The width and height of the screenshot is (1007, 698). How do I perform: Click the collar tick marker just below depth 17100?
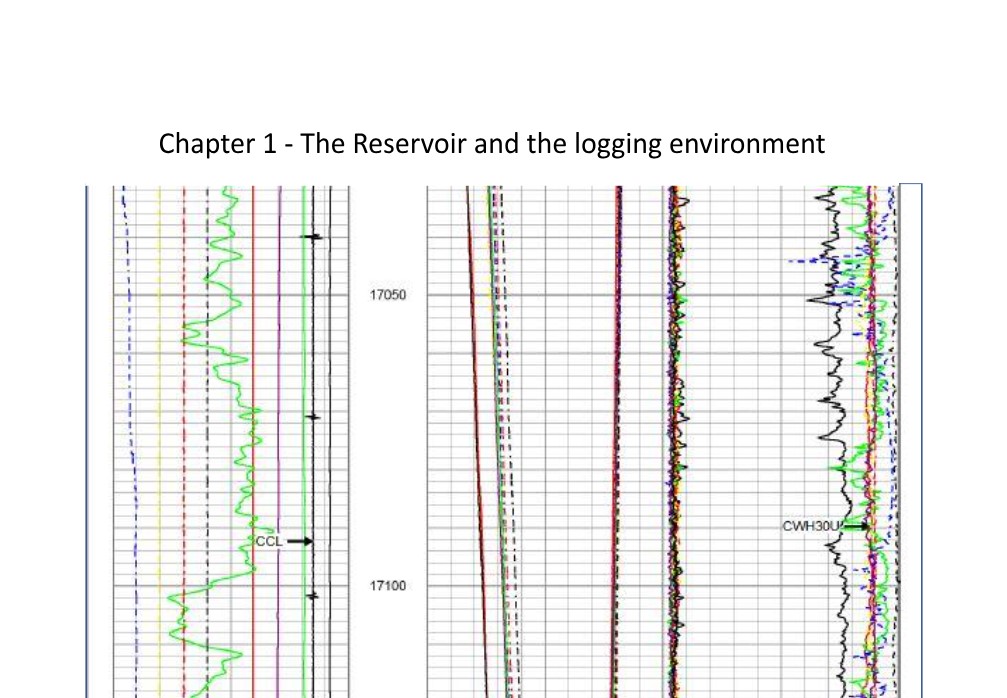[314, 596]
